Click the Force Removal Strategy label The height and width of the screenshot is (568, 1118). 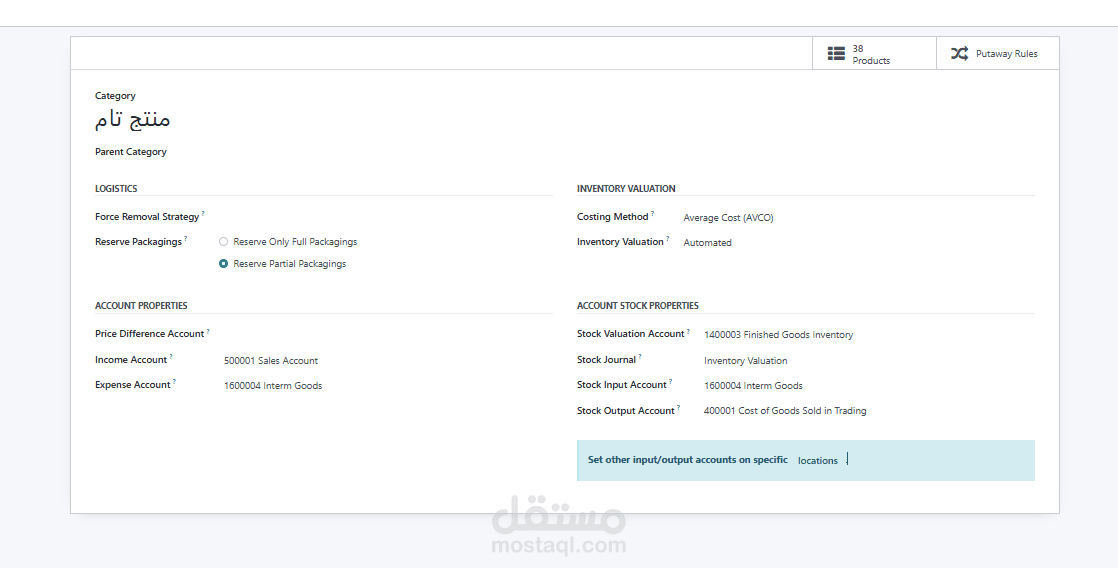tap(147, 217)
